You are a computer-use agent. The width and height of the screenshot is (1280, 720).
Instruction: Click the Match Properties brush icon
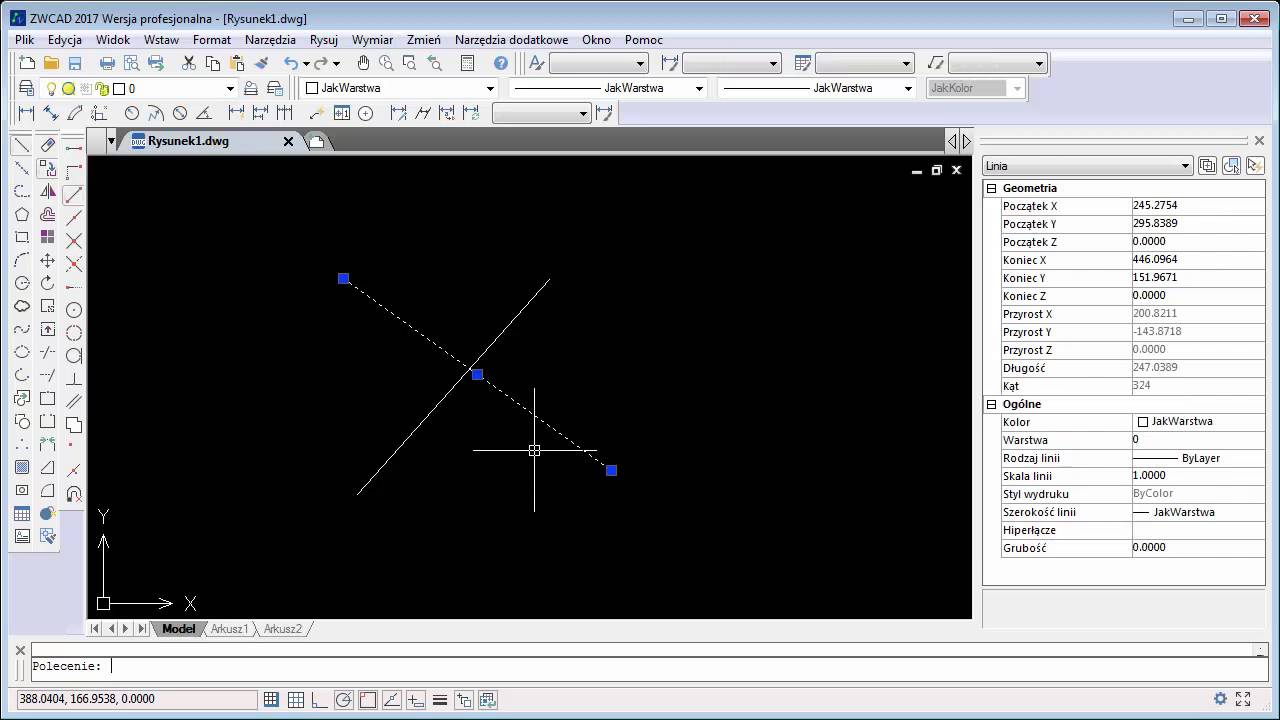(x=261, y=63)
